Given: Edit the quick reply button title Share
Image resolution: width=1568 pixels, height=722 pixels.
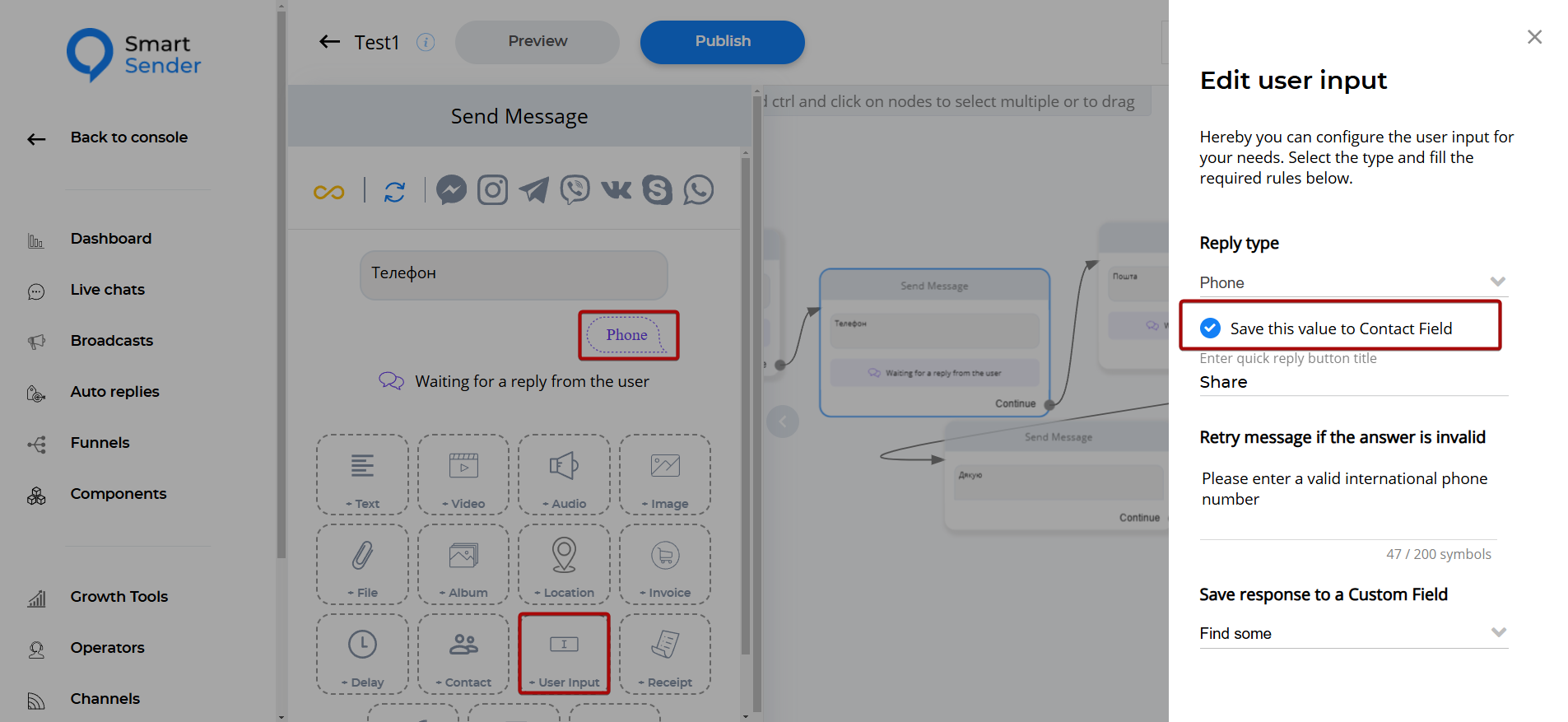Looking at the screenshot, I should [x=1354, y=382].
